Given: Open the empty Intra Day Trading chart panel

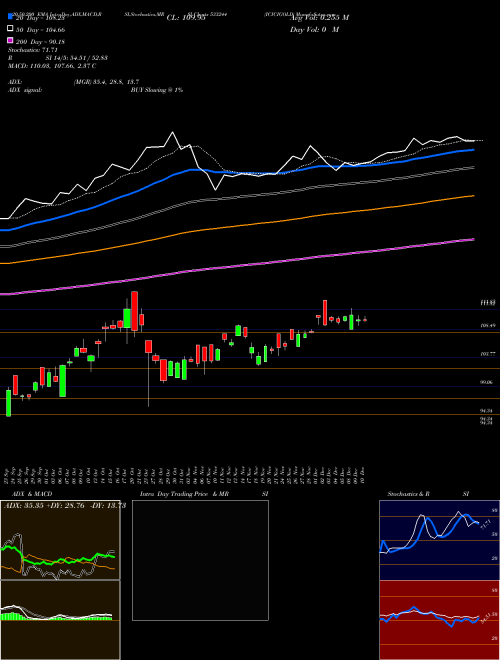Looking at the screenshot, I should point(200,560).
